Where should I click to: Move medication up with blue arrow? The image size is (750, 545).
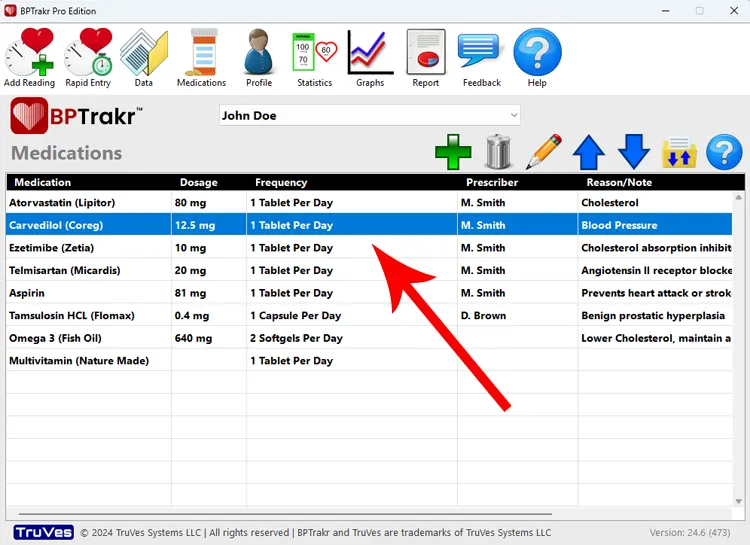(589, 153)
